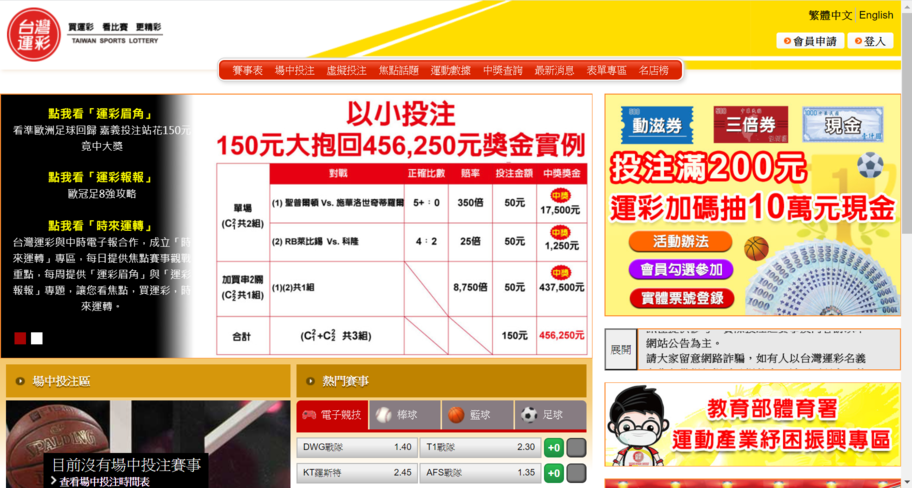Click the 登入 login button
This screenshot has height=488, width=912.
pos(870,41)
